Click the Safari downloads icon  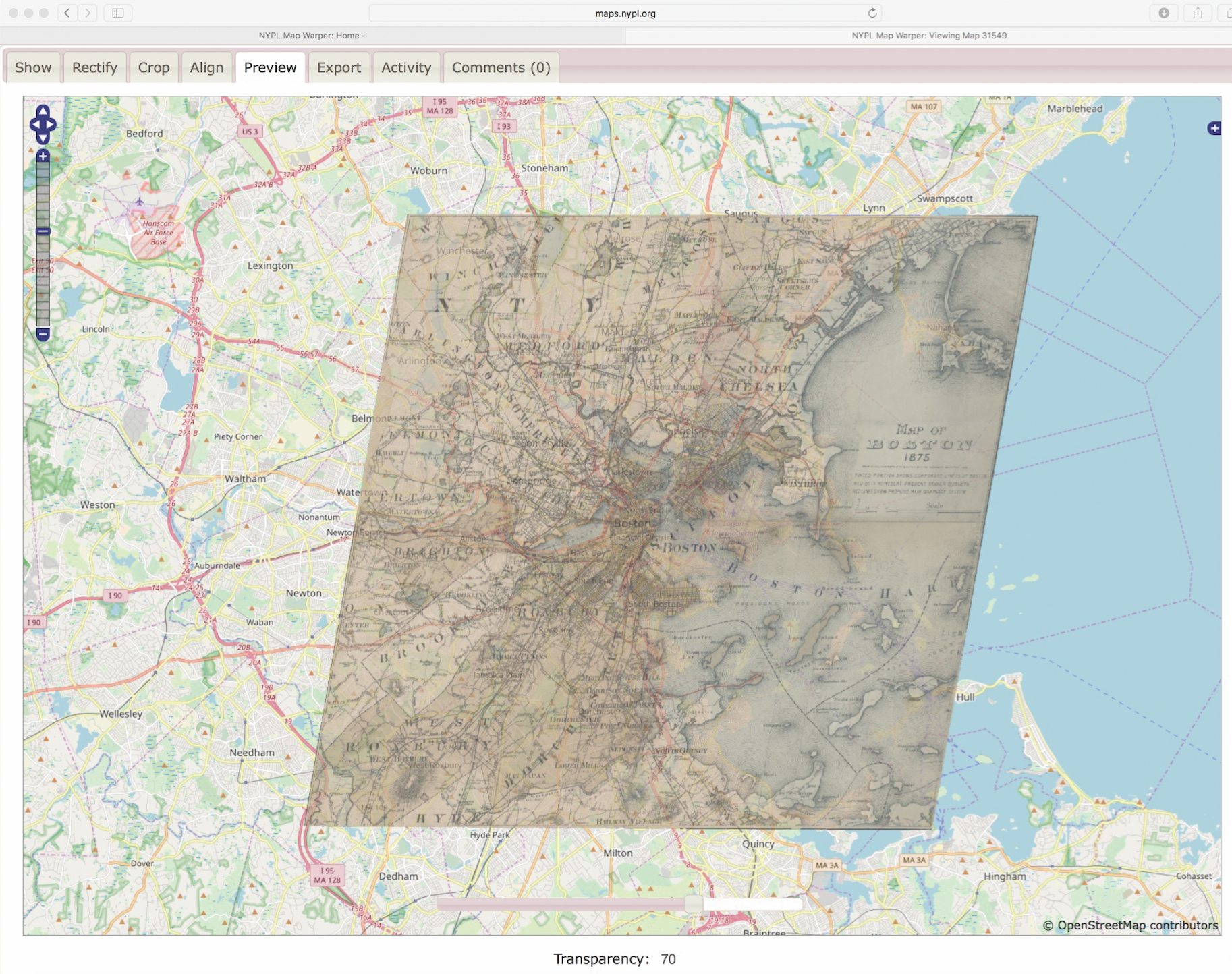pos(1163,12)
